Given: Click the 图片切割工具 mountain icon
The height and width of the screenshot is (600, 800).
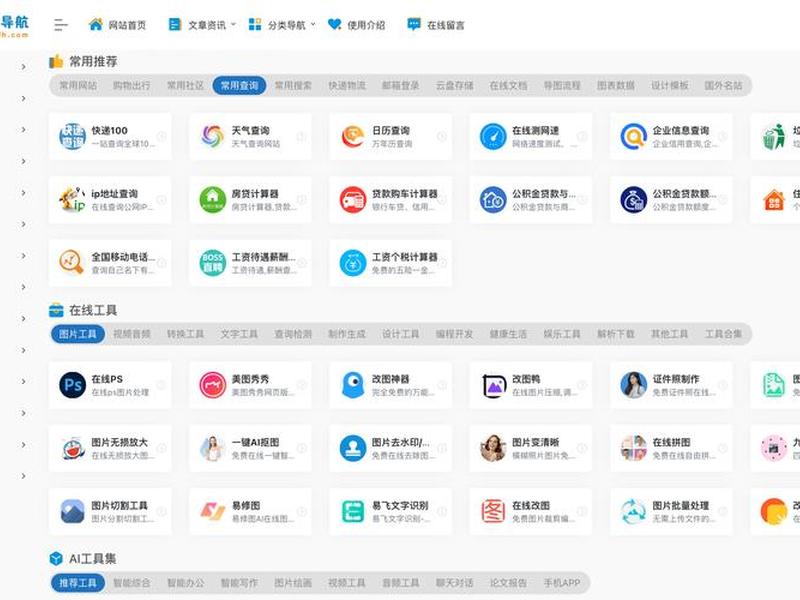Looking at the screenshot, I should click(72, 512).
